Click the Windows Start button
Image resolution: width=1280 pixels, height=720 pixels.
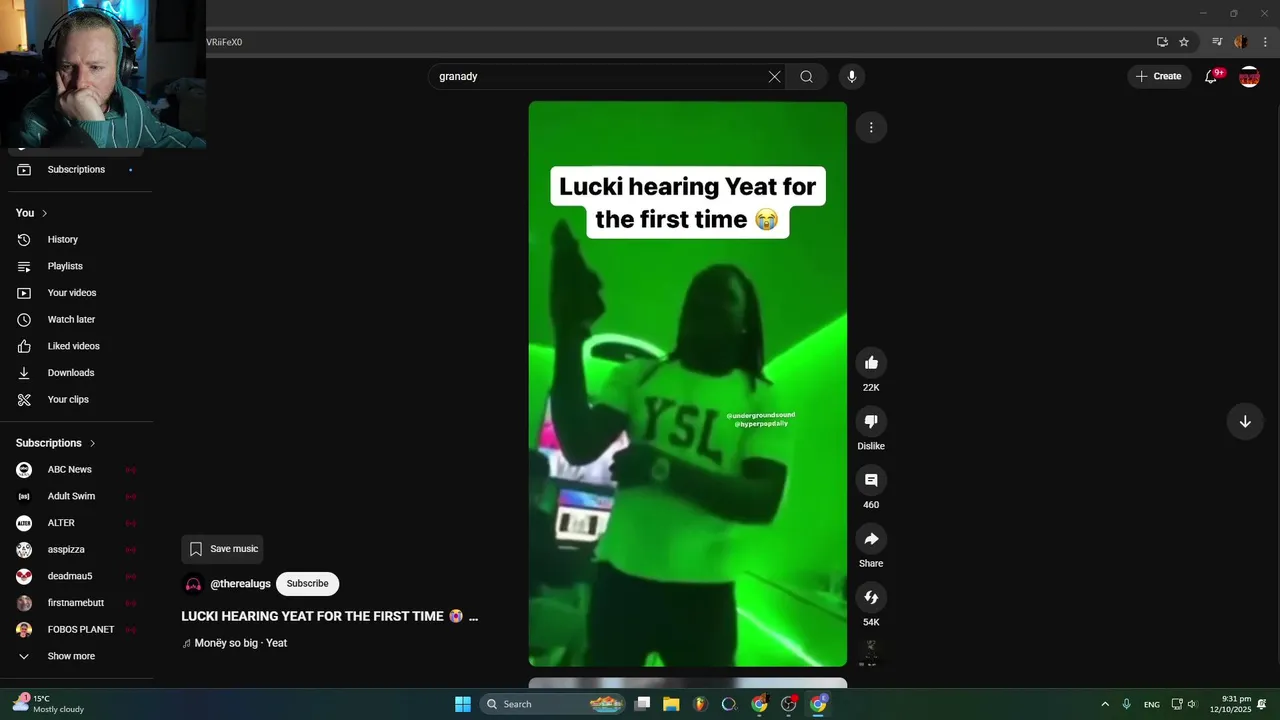tap(463, 704)
